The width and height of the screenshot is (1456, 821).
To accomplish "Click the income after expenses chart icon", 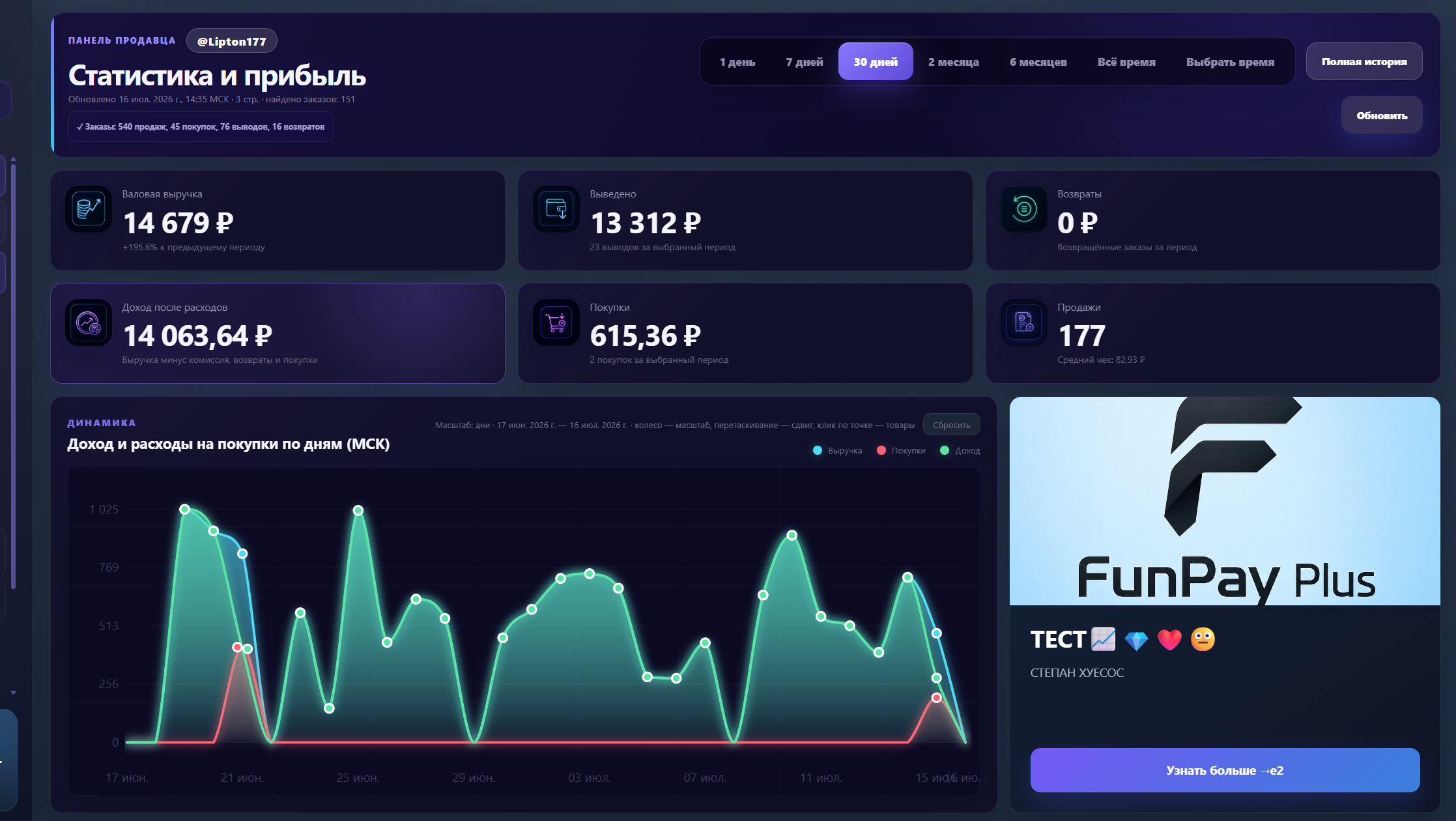I will (89, 323).
